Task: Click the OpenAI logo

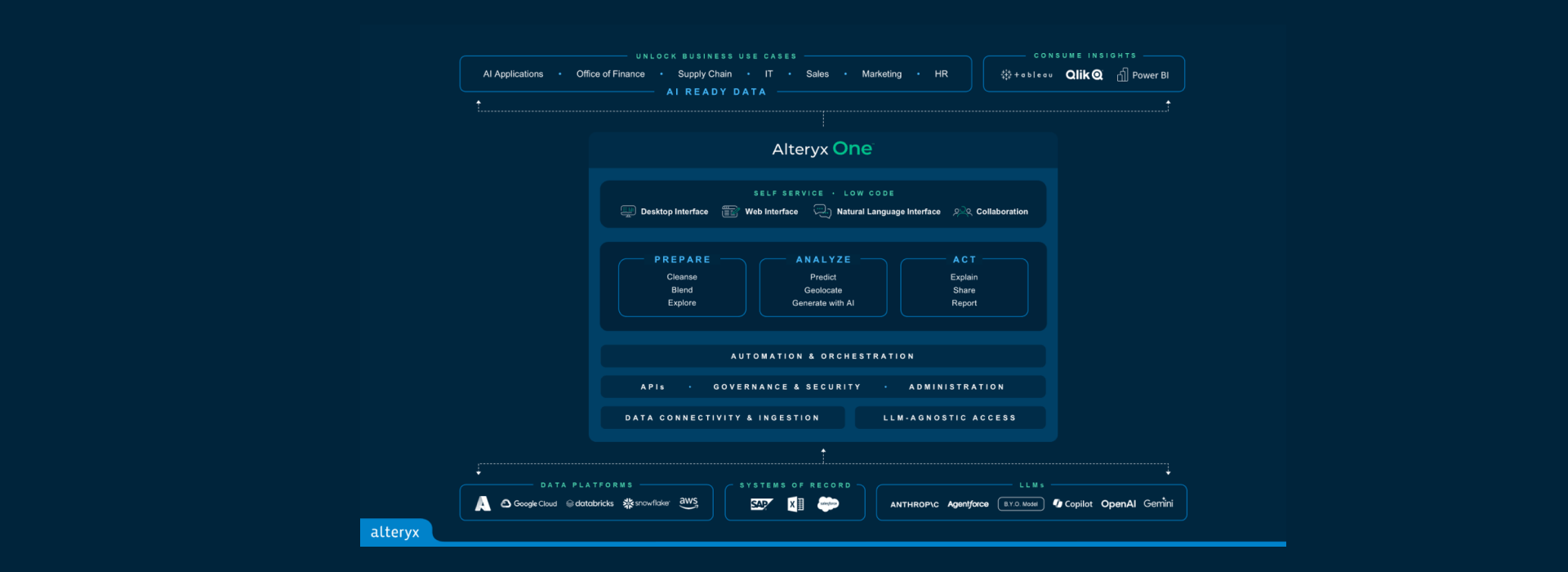Action: coord(1118,504)
